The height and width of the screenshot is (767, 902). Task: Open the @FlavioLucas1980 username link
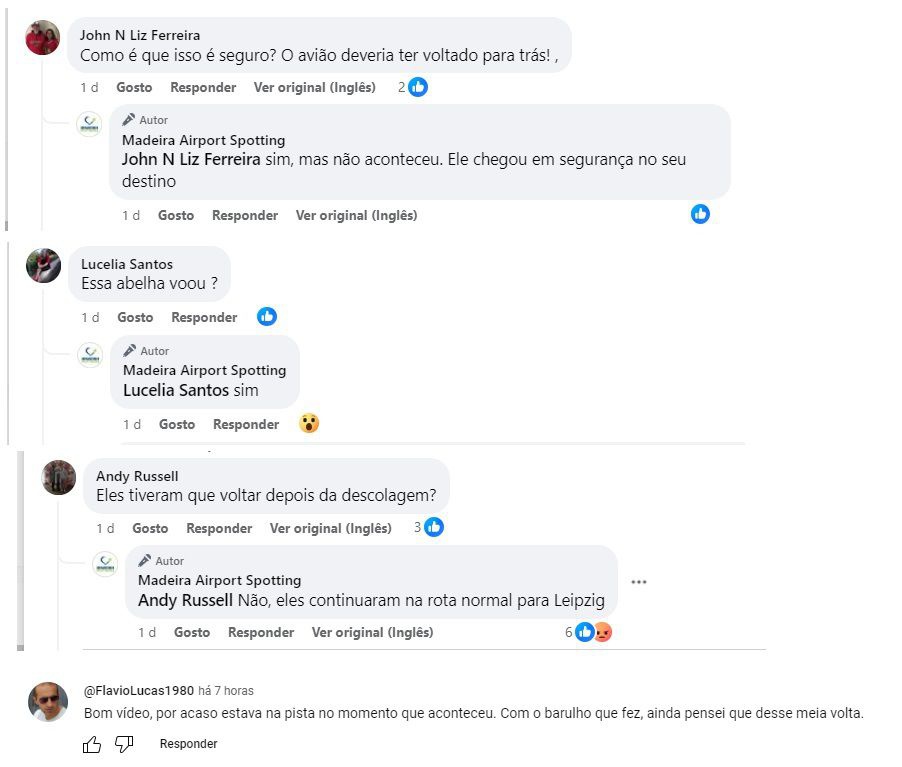pos(138,690)
